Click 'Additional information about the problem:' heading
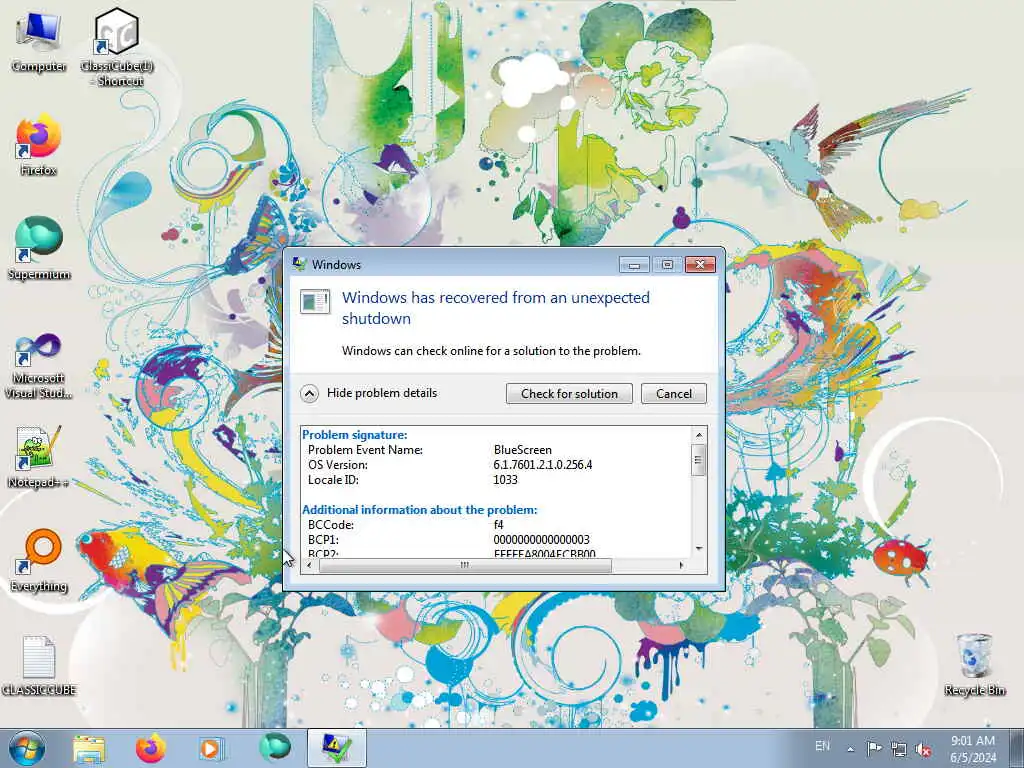 [420, 510]
